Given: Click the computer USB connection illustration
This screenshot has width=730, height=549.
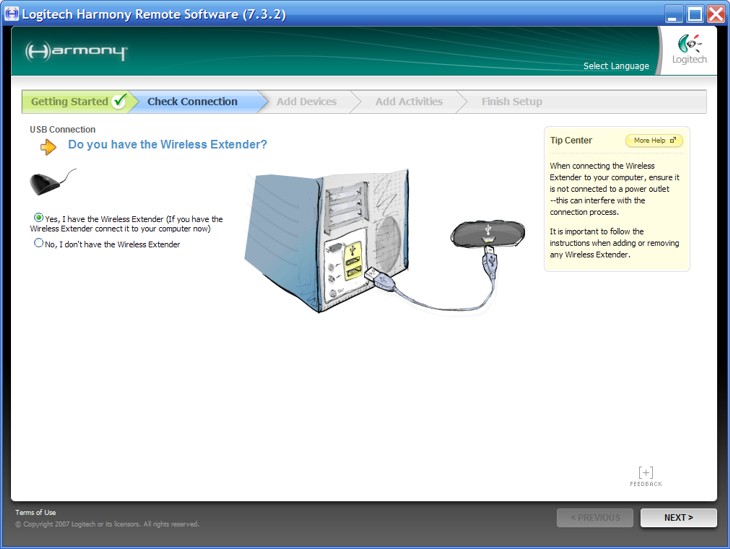Looking at the screenshot, I should coord(385,241).
